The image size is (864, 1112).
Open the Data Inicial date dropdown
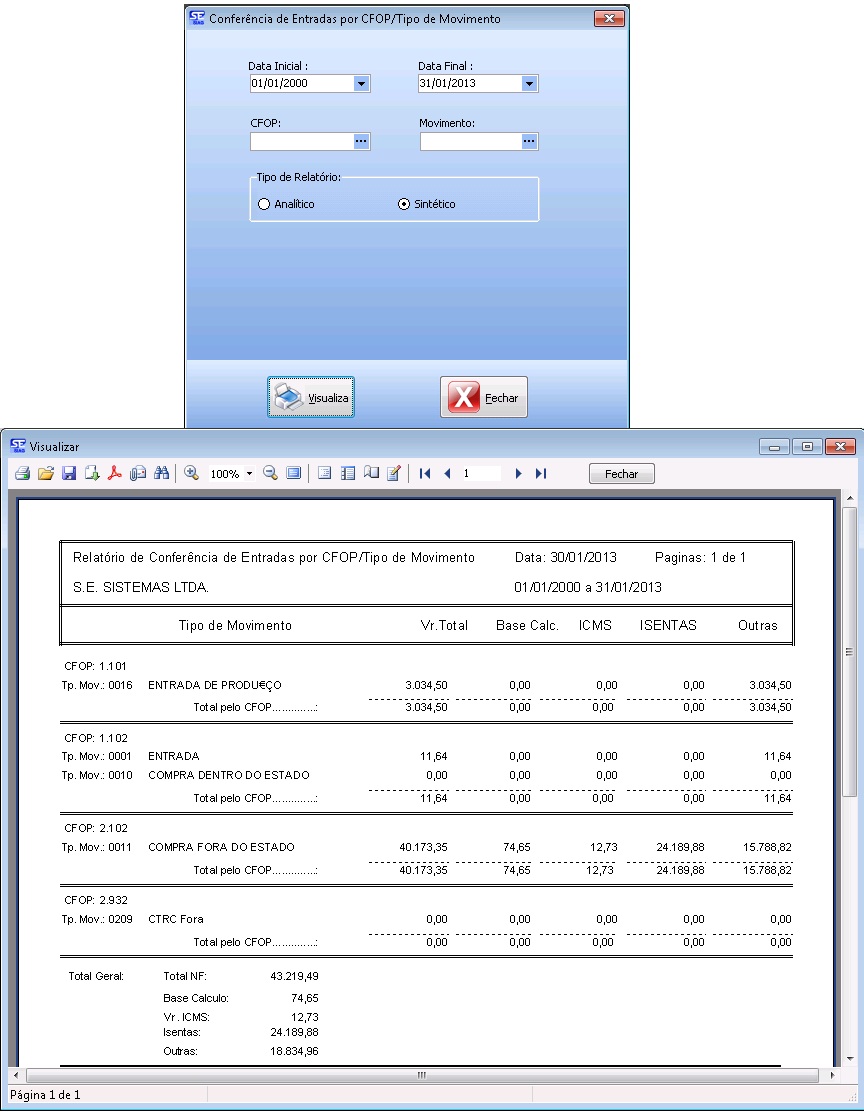coord(361,84)
